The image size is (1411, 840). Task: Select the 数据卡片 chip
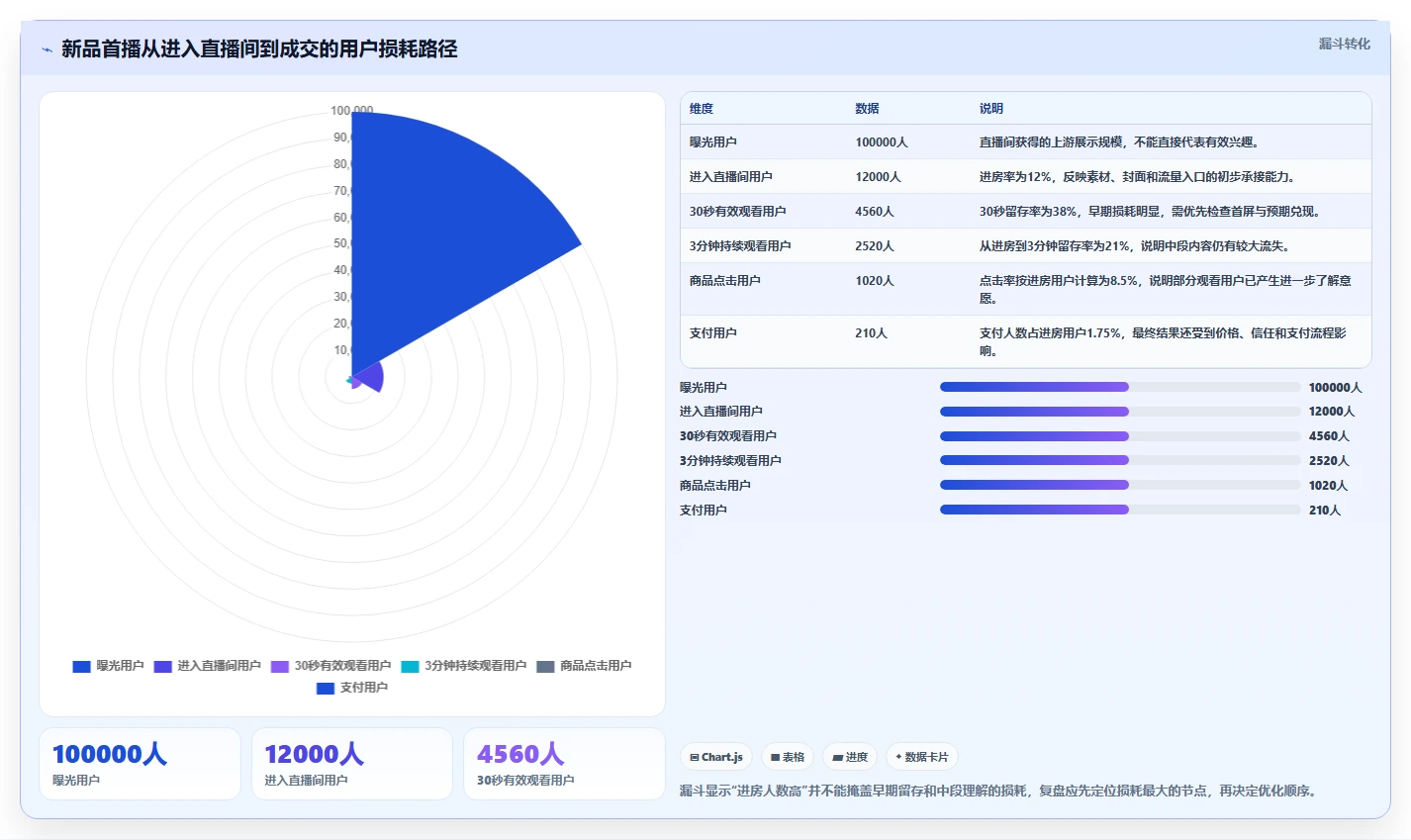[921, 757]
